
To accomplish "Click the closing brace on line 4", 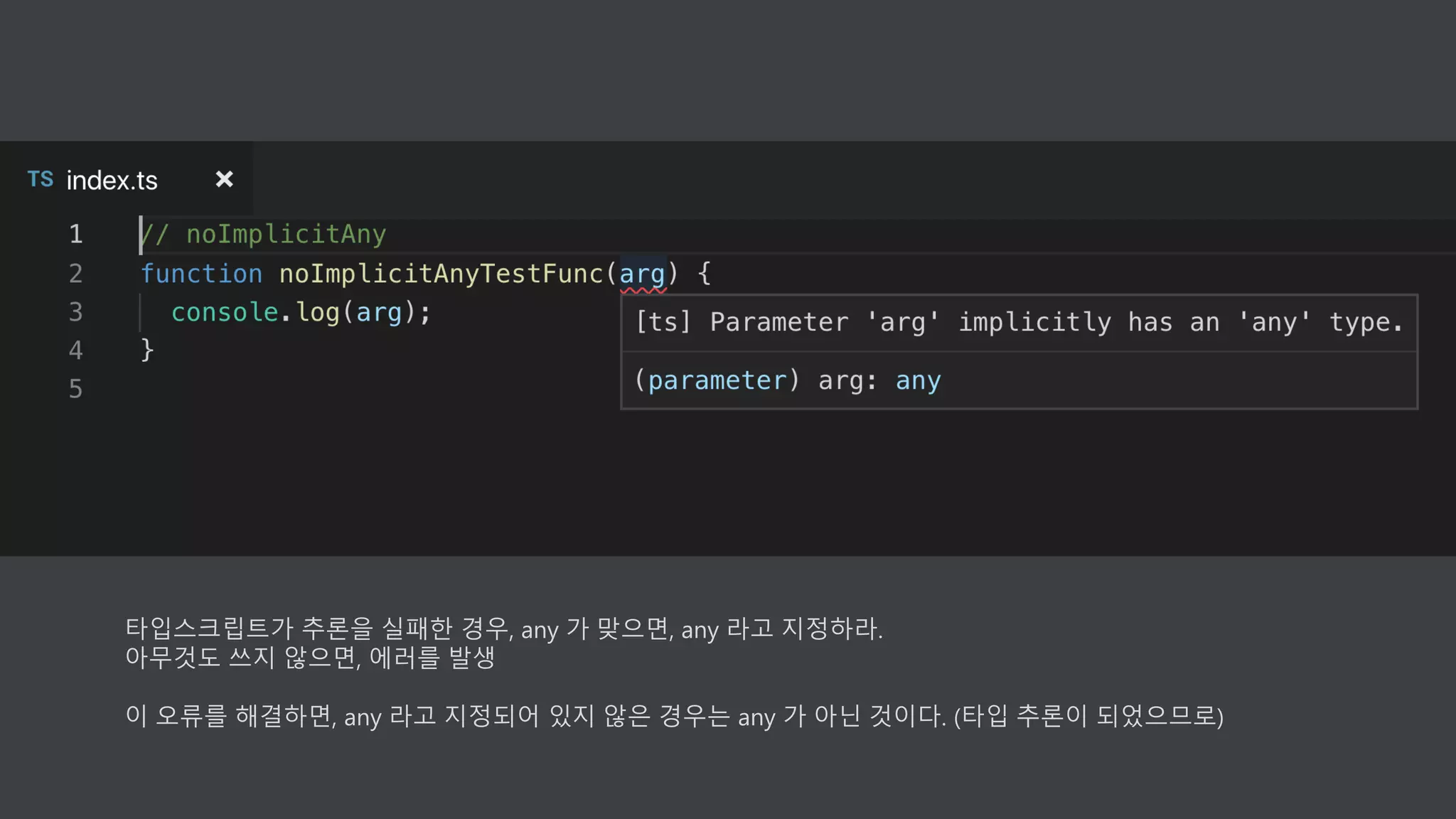I will click(147, 350).
